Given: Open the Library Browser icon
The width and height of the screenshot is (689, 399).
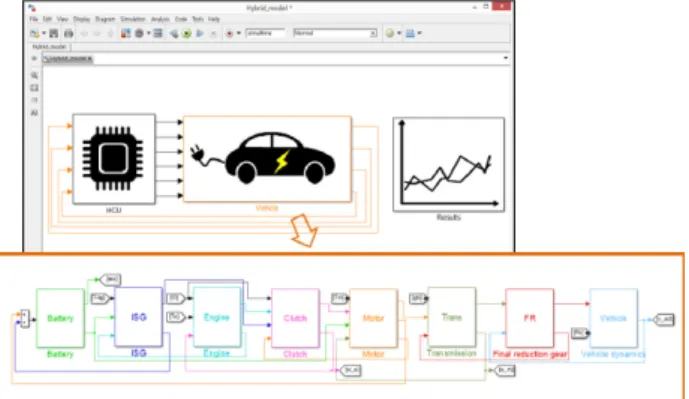Looking at the screenshot, I should pos(126,33).
